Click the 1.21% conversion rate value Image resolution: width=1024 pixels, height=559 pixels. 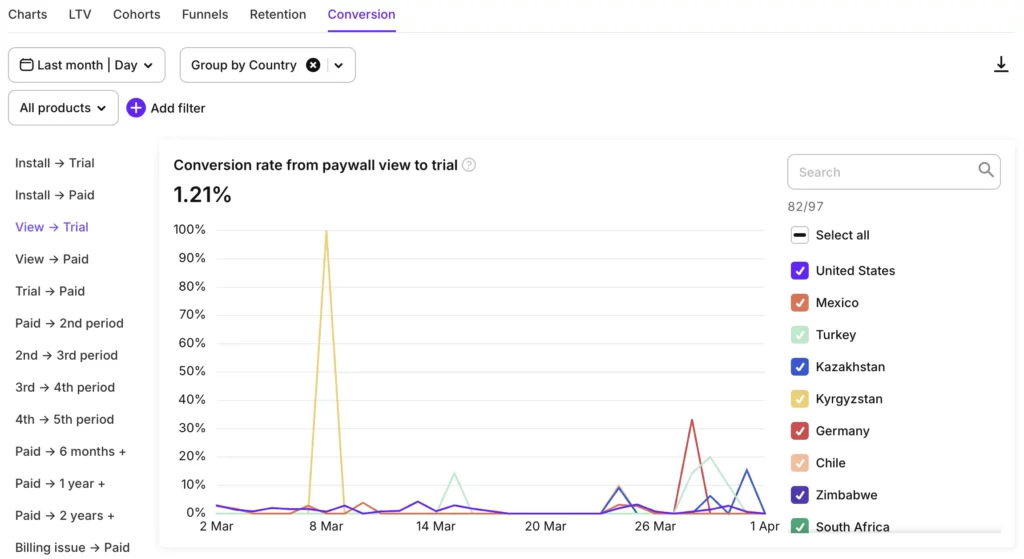[202, 195]
